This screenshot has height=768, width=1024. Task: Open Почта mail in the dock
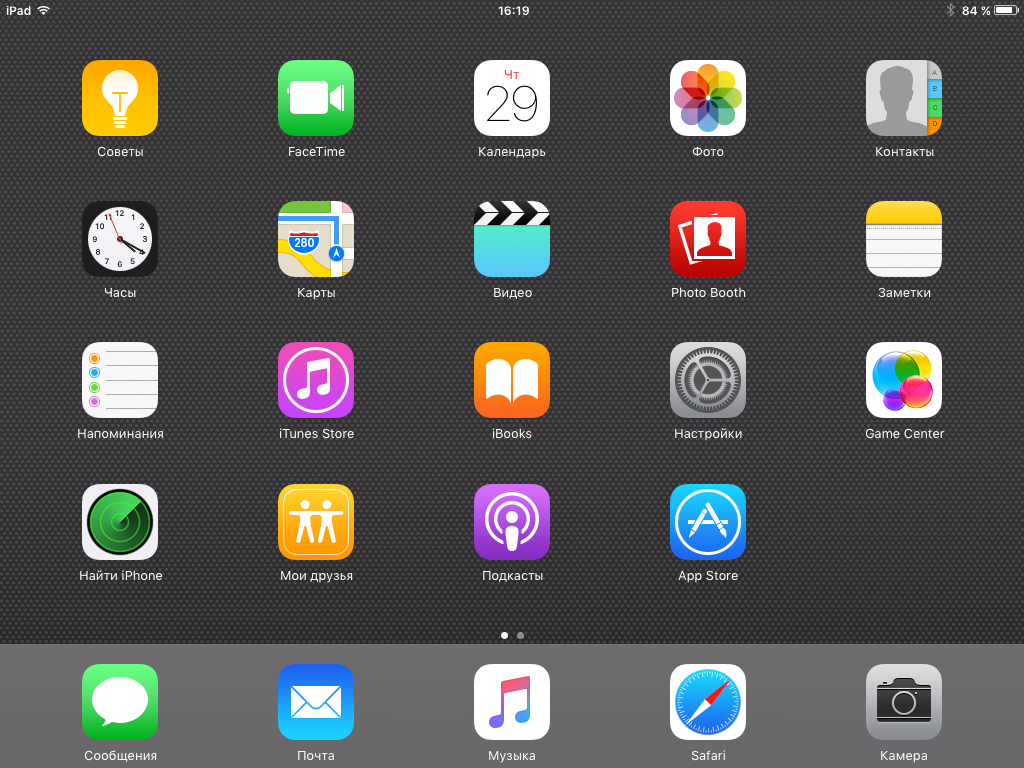316,702
